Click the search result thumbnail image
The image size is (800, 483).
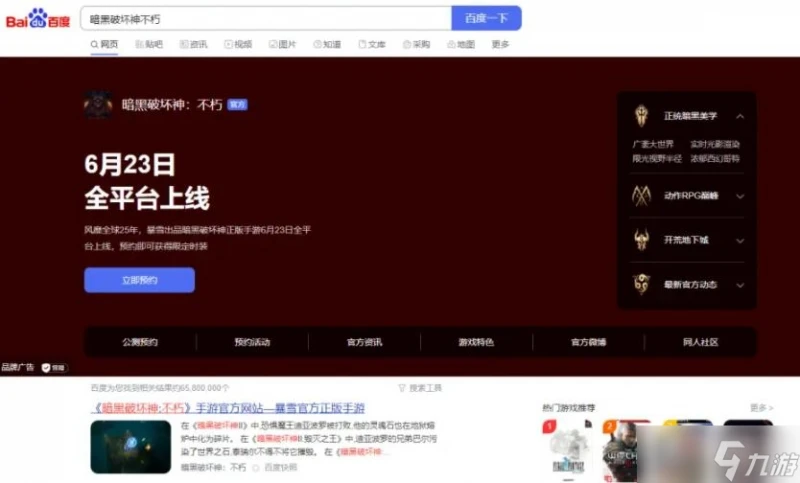131,447
